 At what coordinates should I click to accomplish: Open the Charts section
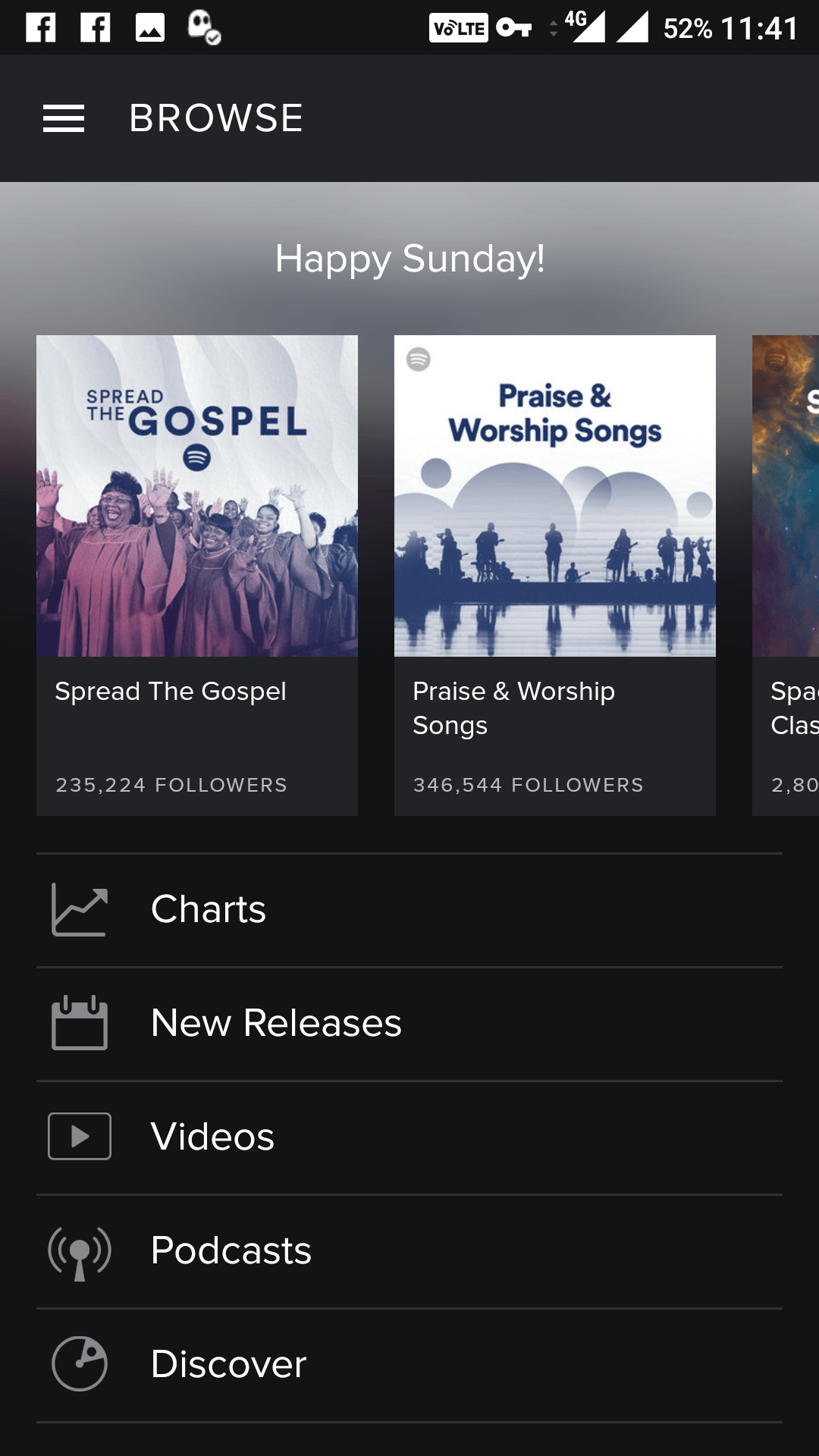209,909
